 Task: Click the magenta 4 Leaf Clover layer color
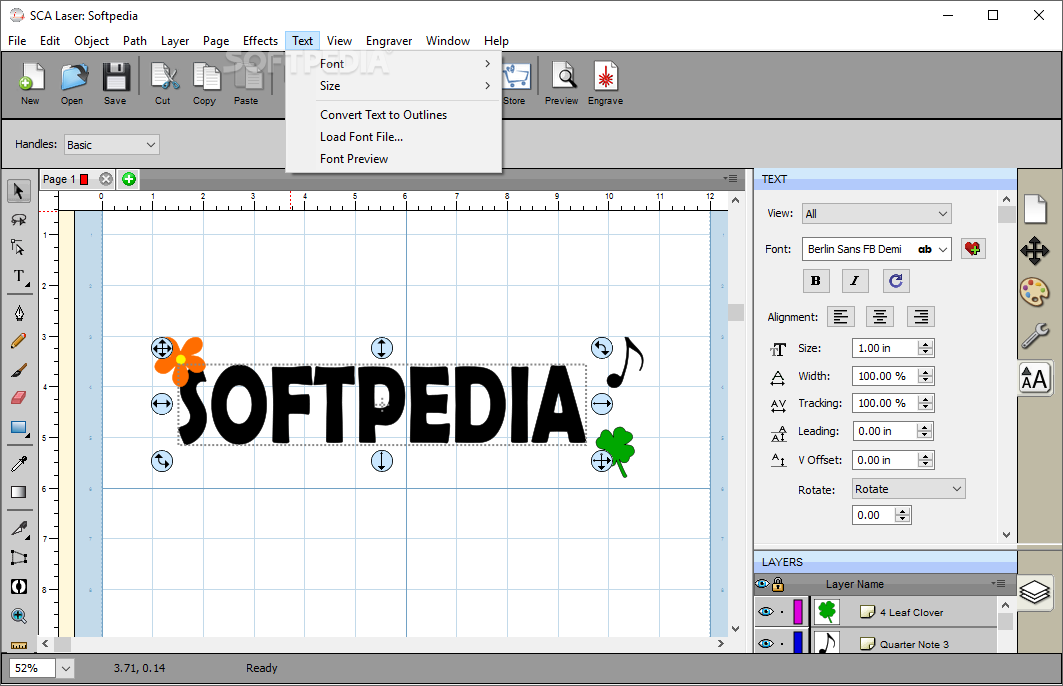[x=798, y=611]
